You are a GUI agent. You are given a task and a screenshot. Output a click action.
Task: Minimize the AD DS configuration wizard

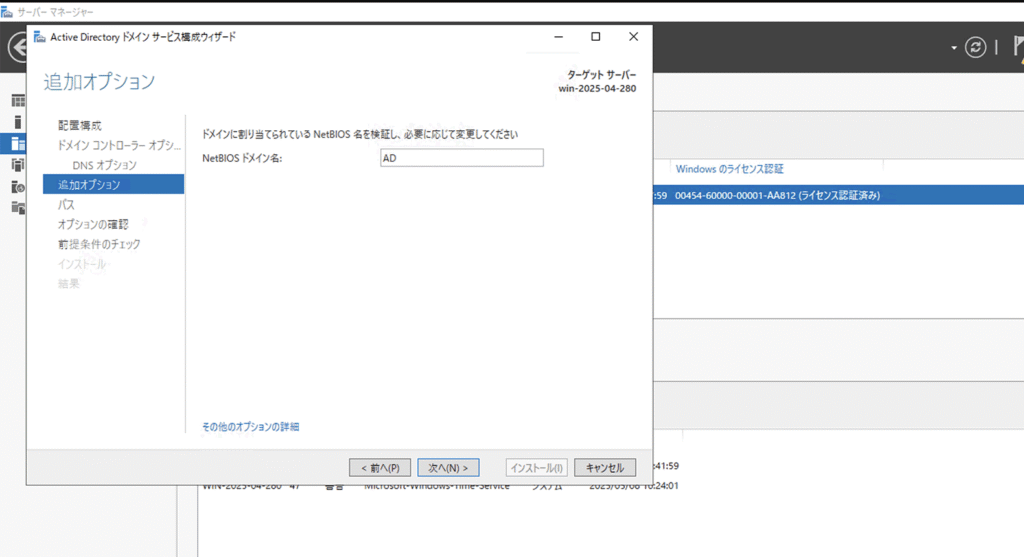(558, 37)
